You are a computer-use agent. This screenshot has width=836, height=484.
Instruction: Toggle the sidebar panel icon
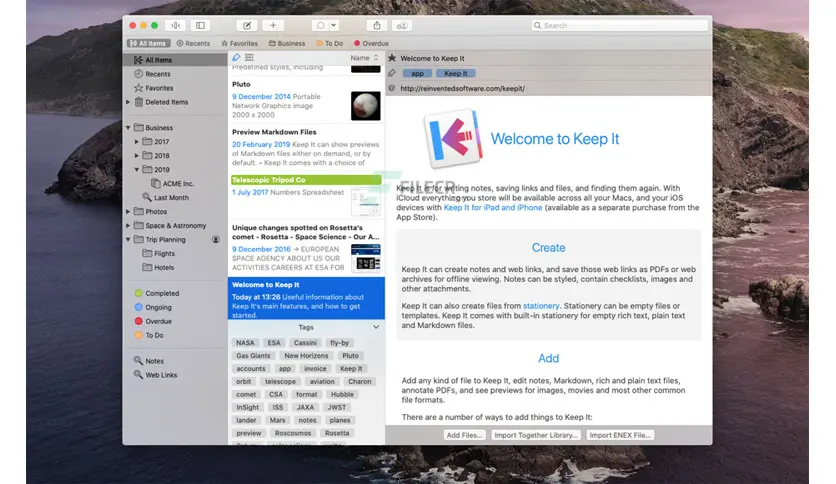point(200,25)
